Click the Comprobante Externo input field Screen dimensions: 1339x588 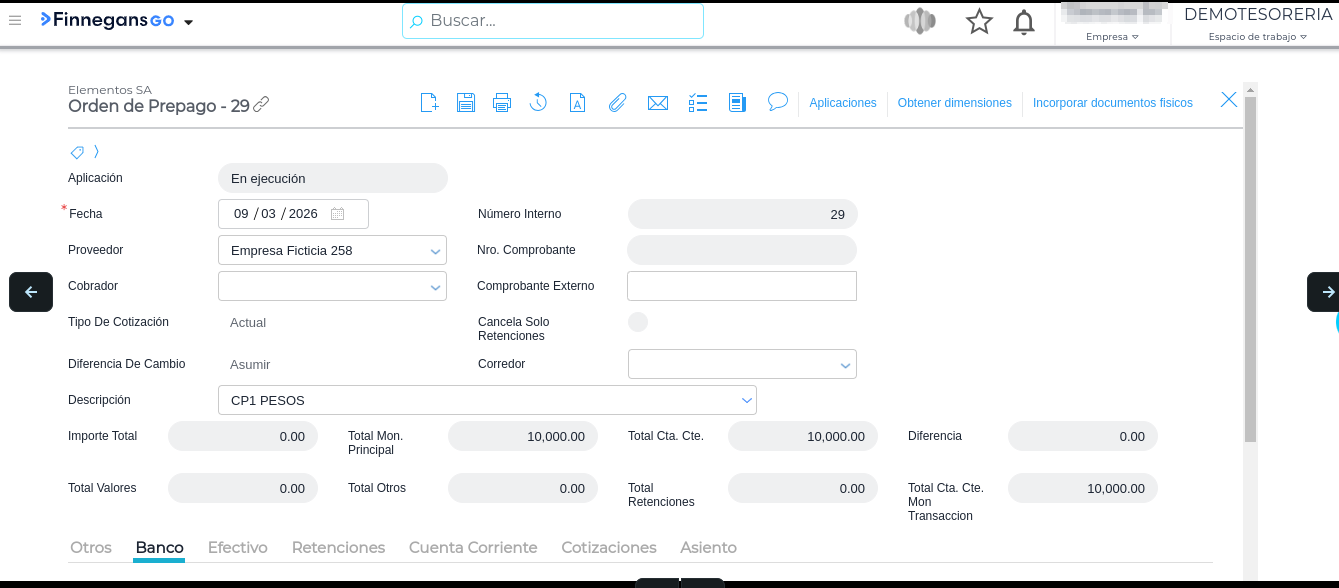(x=741, y=286)
